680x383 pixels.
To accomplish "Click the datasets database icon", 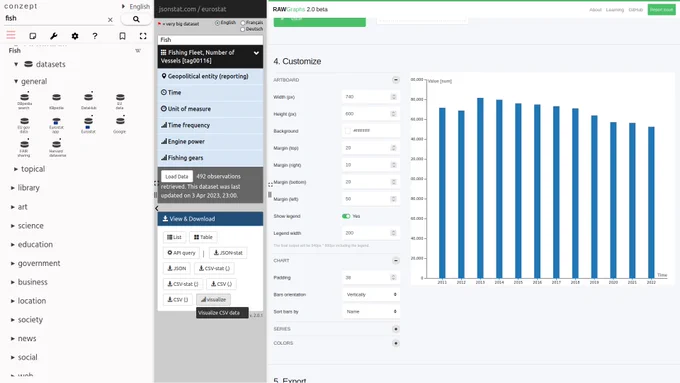I will (x=28, y=64).
